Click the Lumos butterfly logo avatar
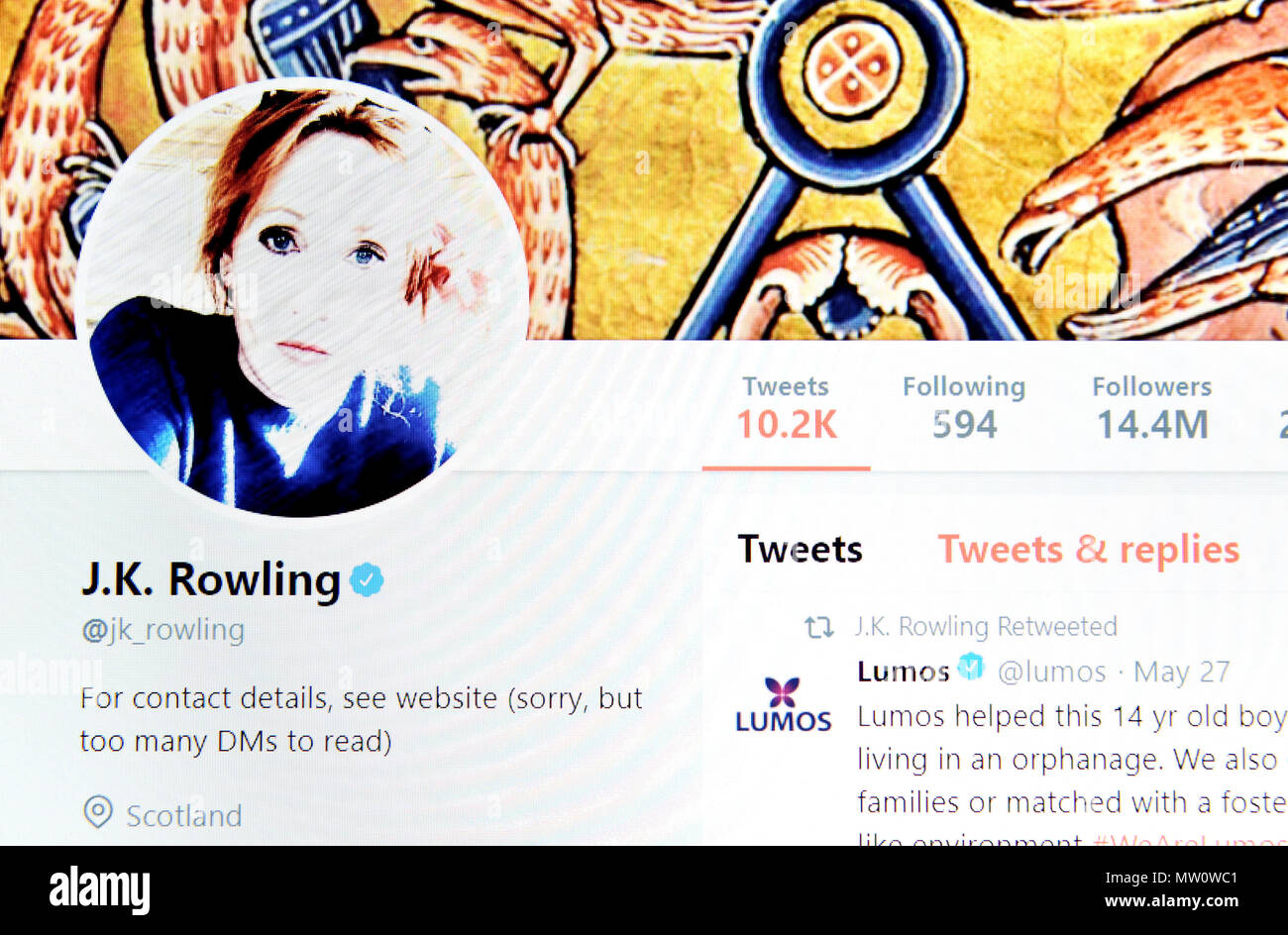 (783, 704)
